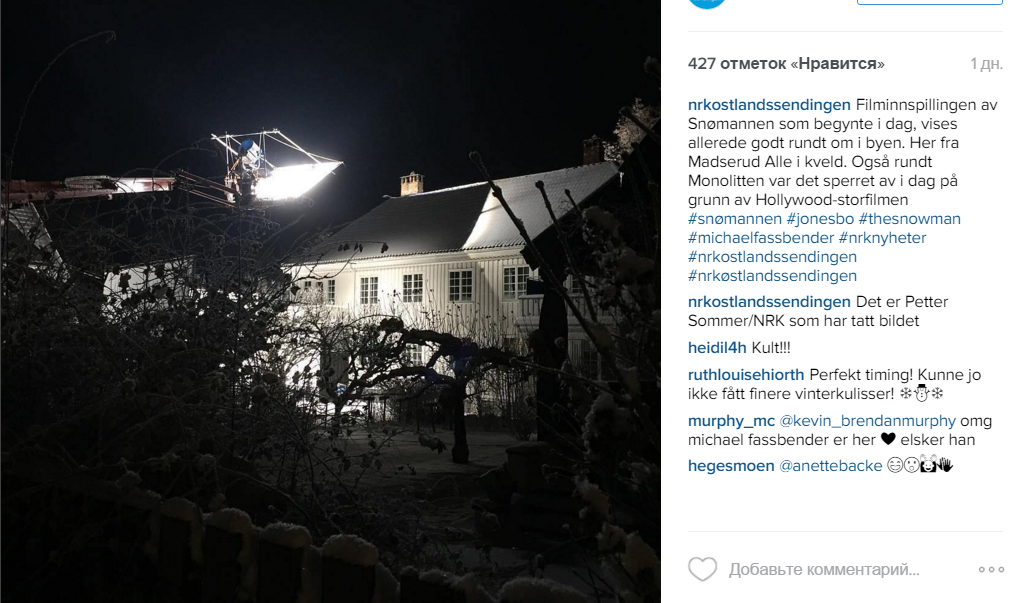Click the night house photo

pos(330,302)
